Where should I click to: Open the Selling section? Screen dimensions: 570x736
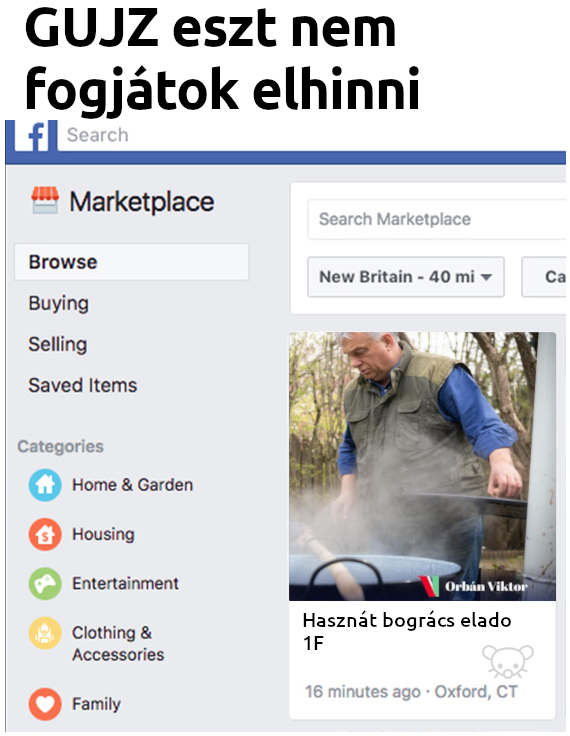tap(58, 345)
